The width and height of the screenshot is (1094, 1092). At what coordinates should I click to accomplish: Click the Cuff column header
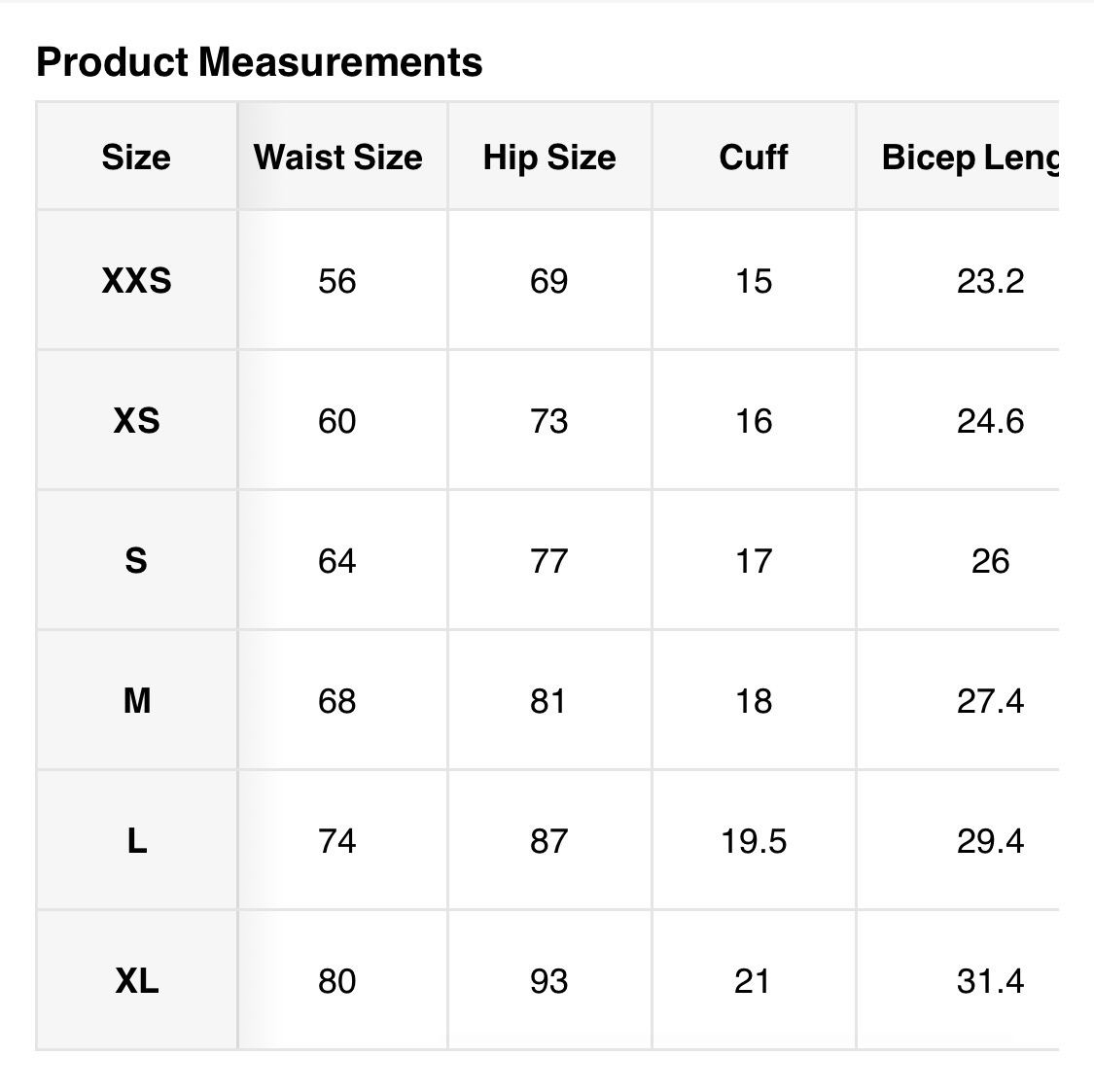click(x=754, y=158)
